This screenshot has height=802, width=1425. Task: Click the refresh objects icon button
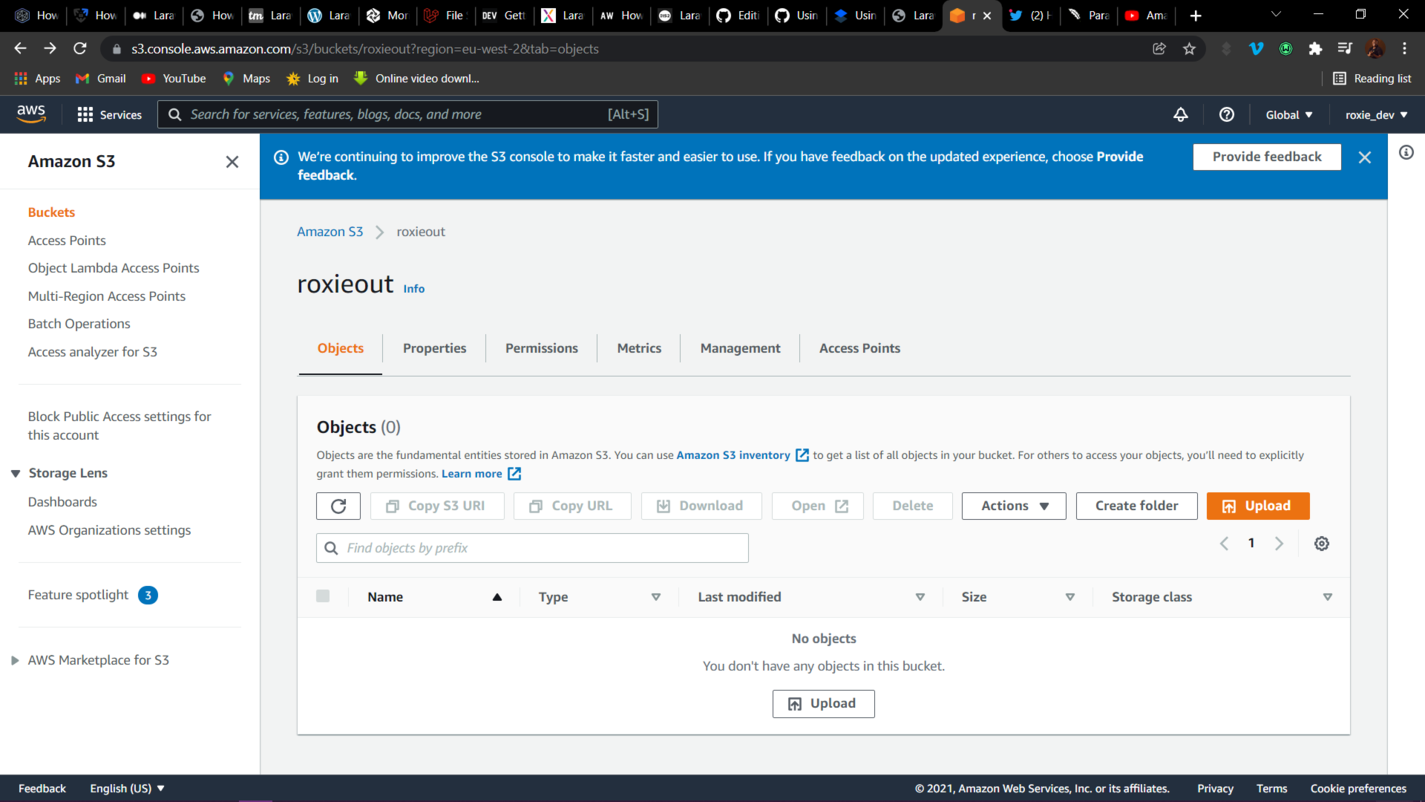(x=338, y=506)
